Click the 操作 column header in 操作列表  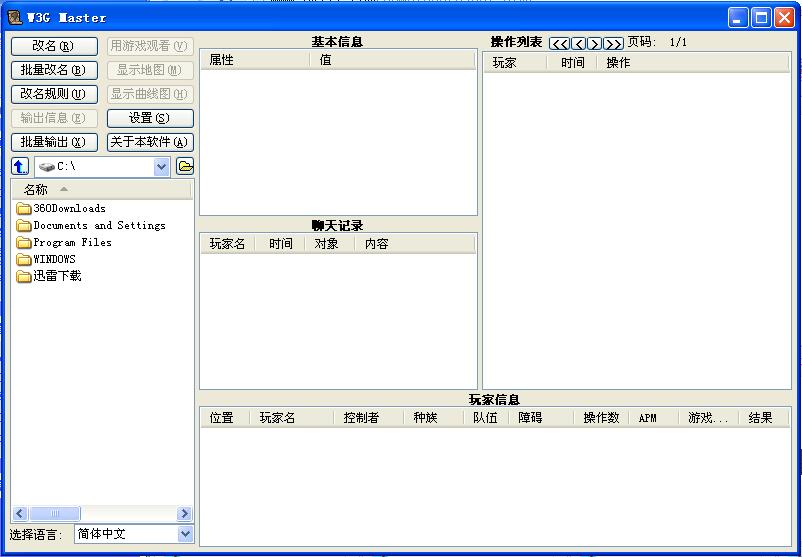coord(693,63)
